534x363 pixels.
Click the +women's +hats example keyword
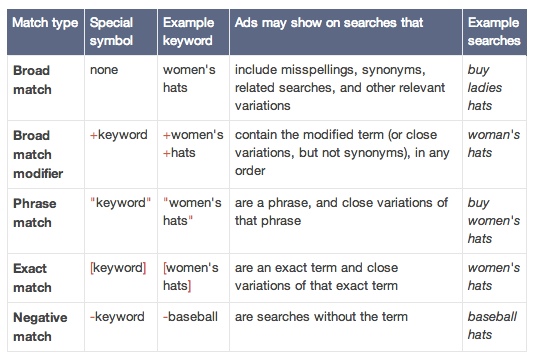point(193,144)
